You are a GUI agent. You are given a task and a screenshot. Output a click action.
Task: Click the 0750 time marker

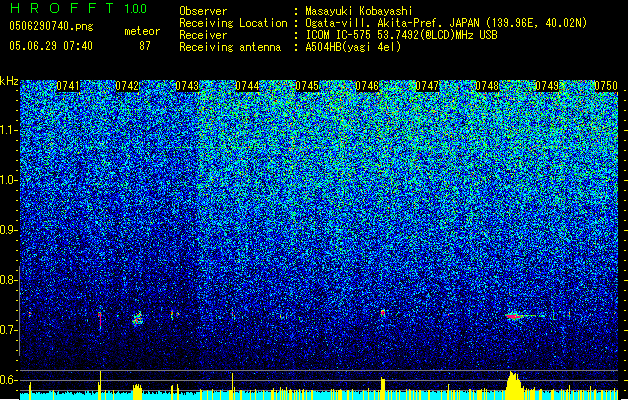(x=606, y=86)
